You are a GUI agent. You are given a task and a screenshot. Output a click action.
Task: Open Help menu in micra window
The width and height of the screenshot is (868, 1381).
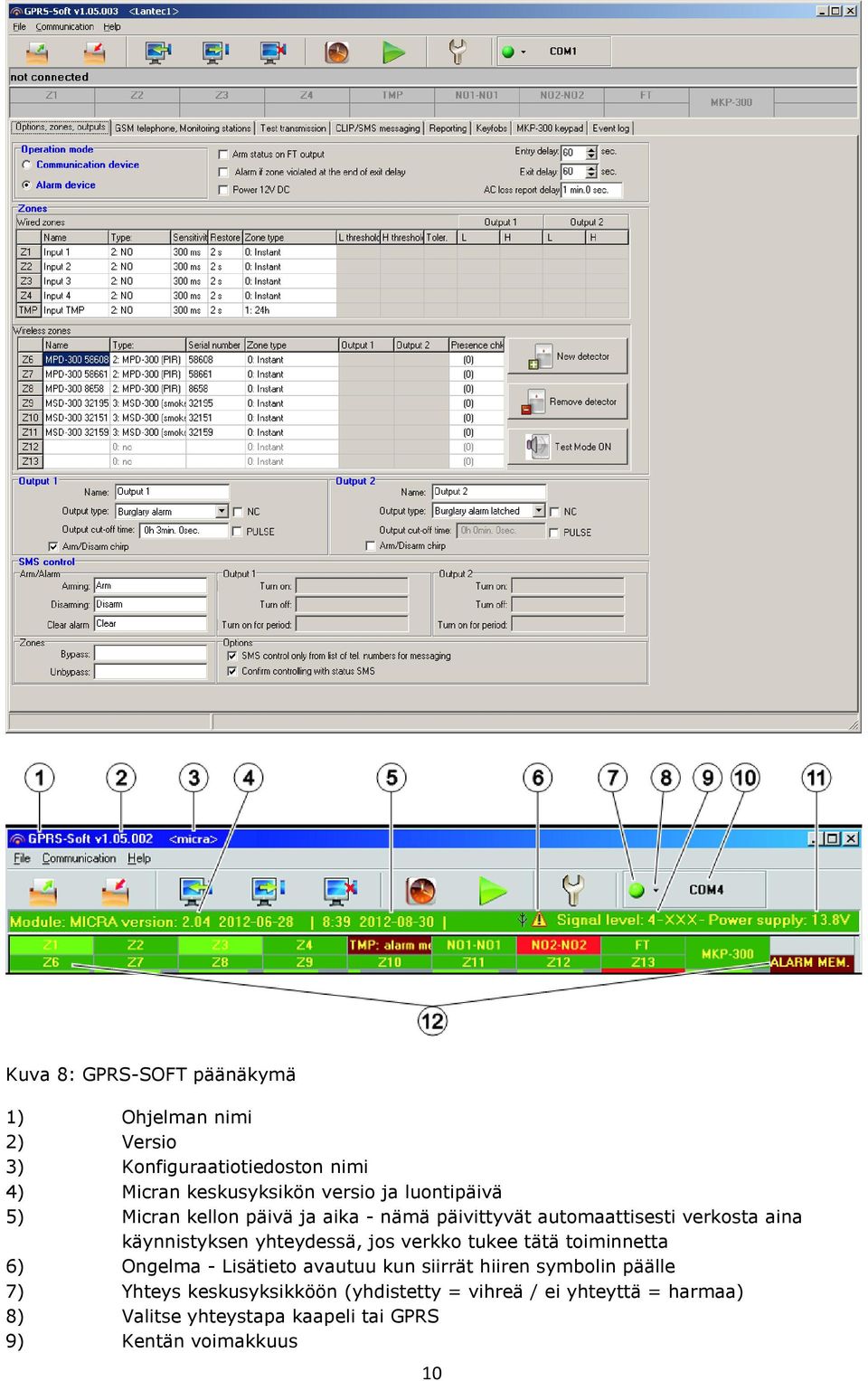(138, 858)
